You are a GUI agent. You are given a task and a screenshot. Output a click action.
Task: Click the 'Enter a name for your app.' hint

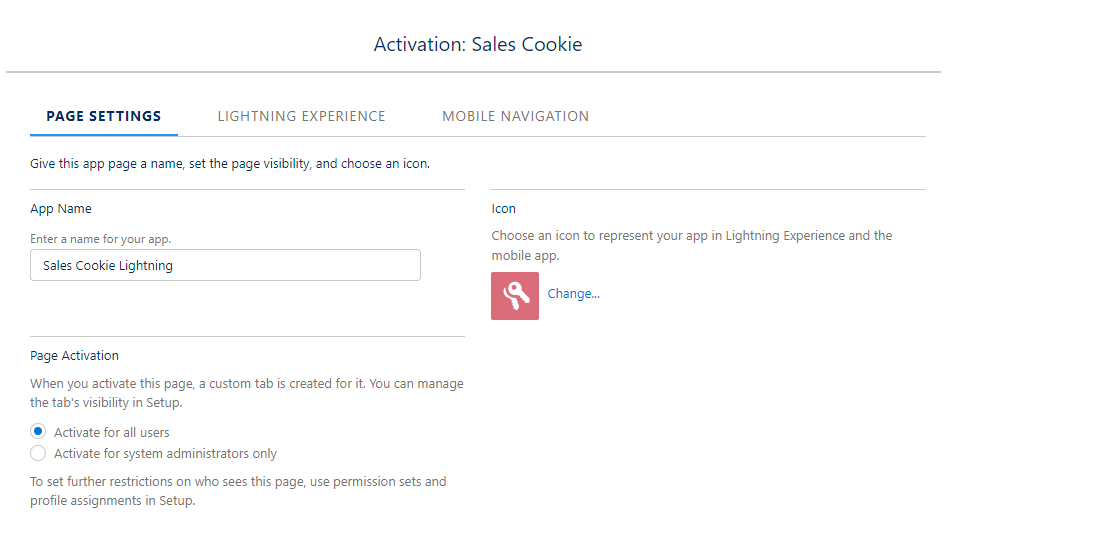tap(101, 239)
